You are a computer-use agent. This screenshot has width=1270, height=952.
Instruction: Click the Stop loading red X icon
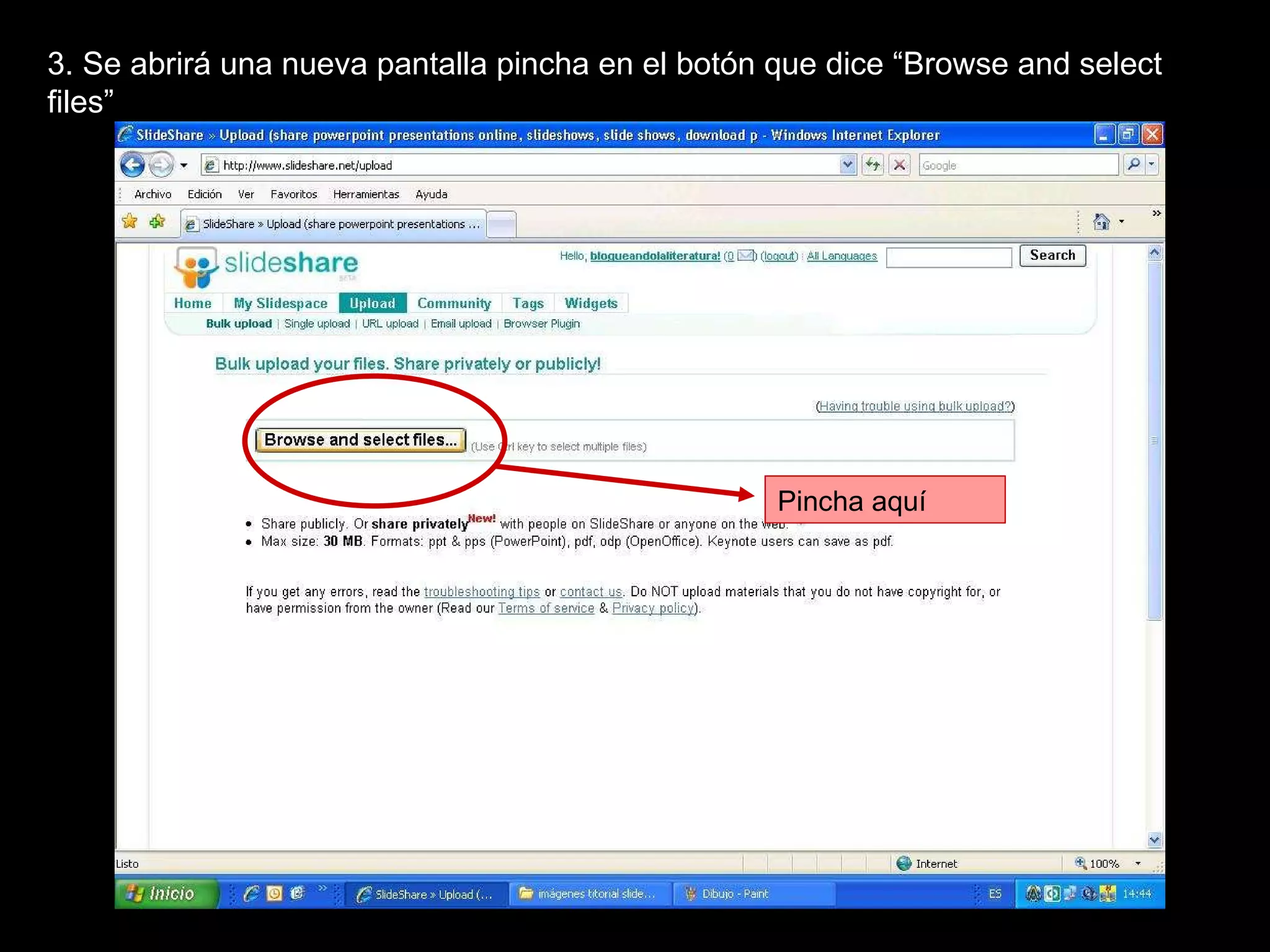(x=899, y=165)
